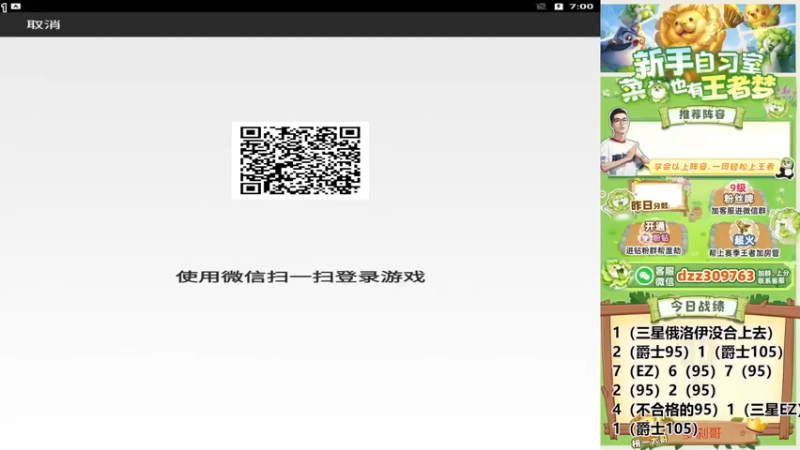Viewport: 800px width, 450px height.
Task: Click the WeChat login QR code
Action: coord(300,161)
